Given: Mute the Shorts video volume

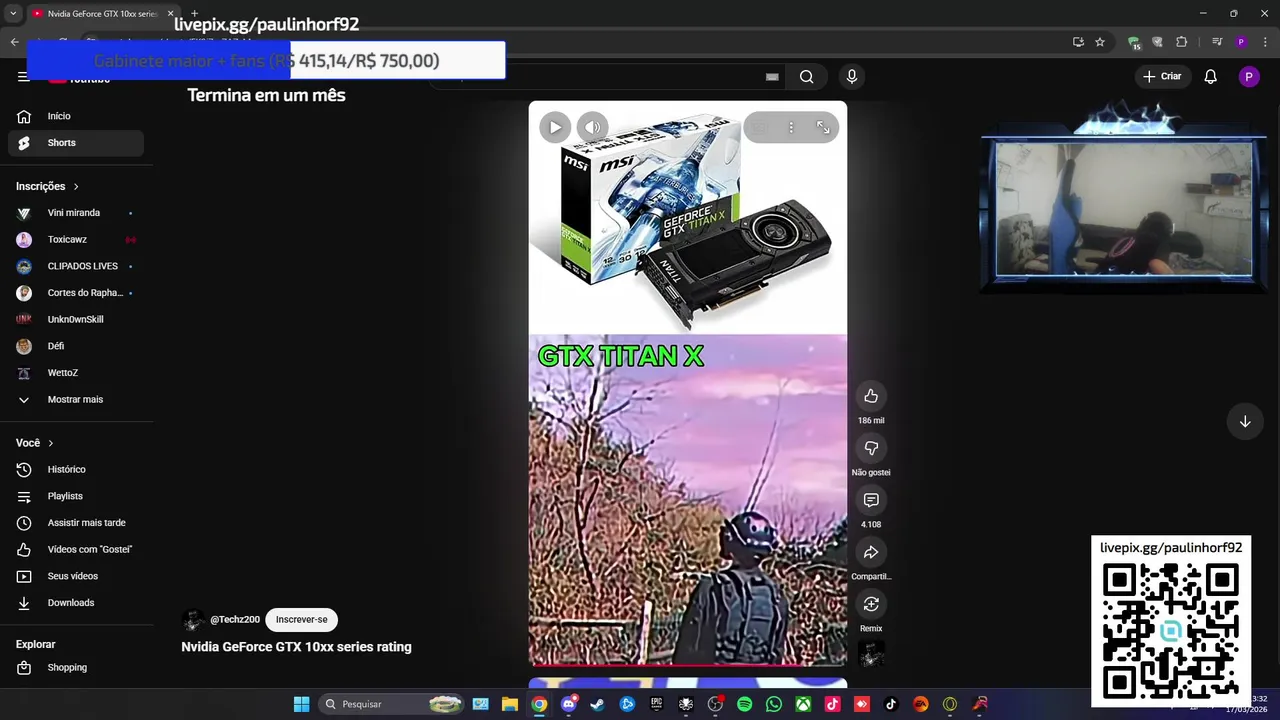Looking at the screenshot, I should tap(593, 127).
